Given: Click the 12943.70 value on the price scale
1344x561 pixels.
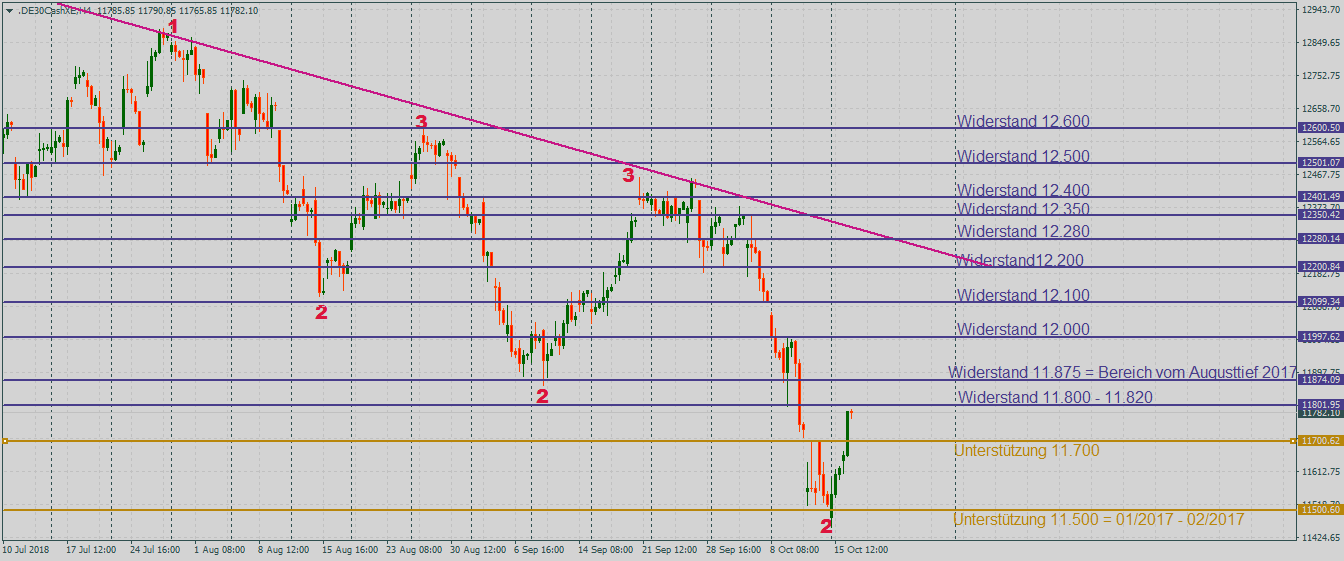Looking at the screenshot, I should pyautogui.click(x=1321, y=9).
